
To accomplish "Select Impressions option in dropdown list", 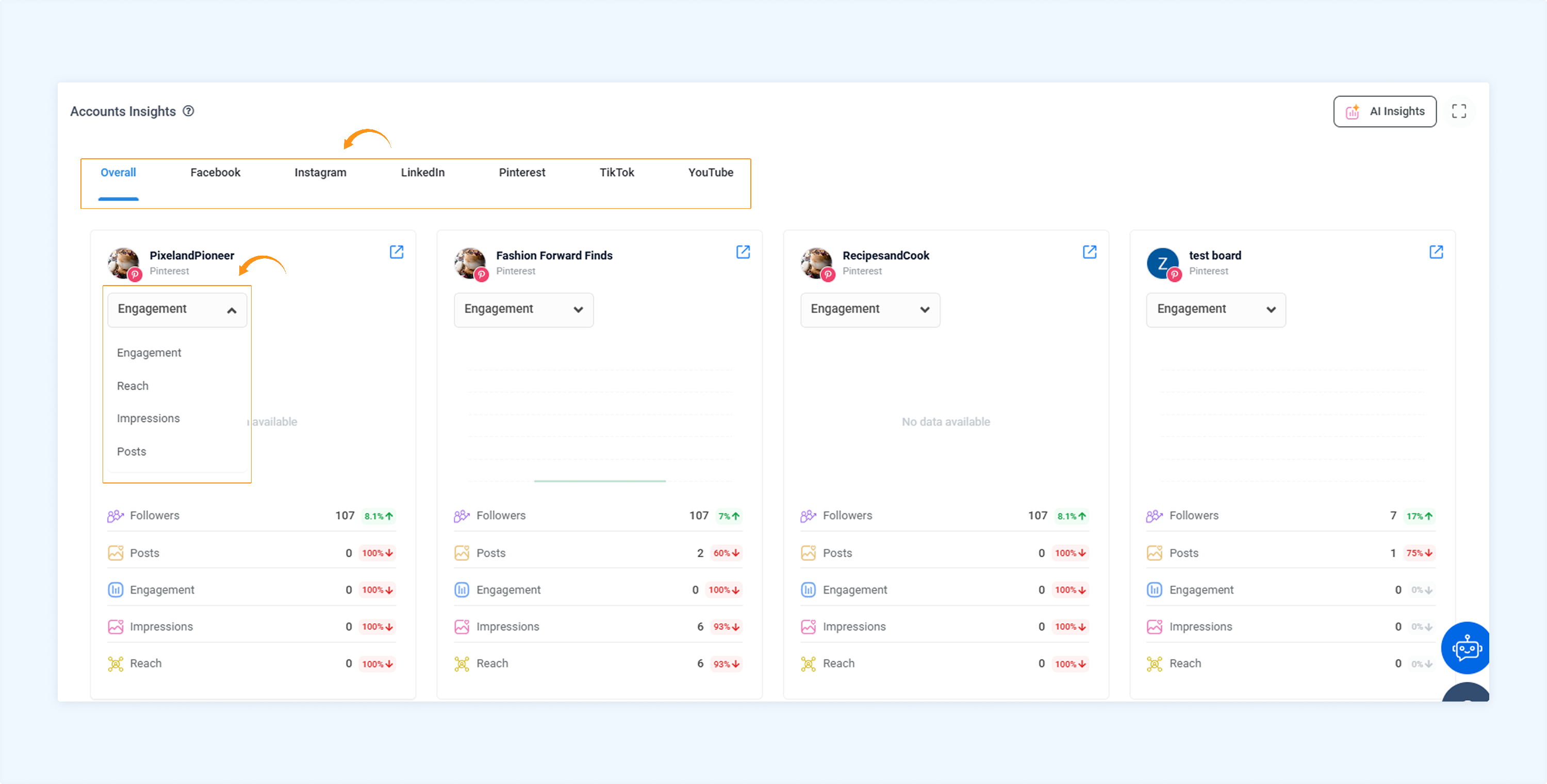I will [149, 419].
